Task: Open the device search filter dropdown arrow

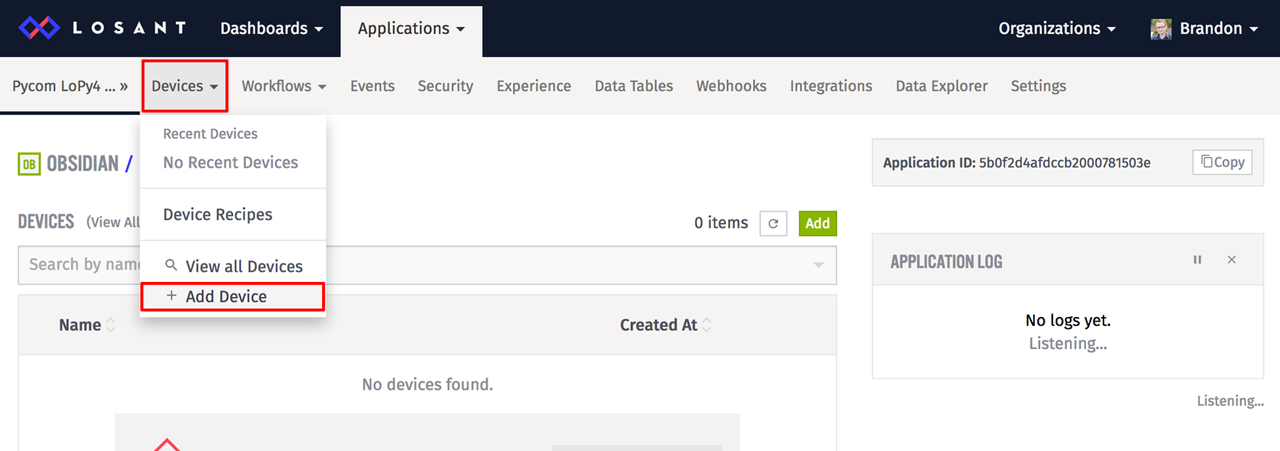Action: (x=818, y=265)
